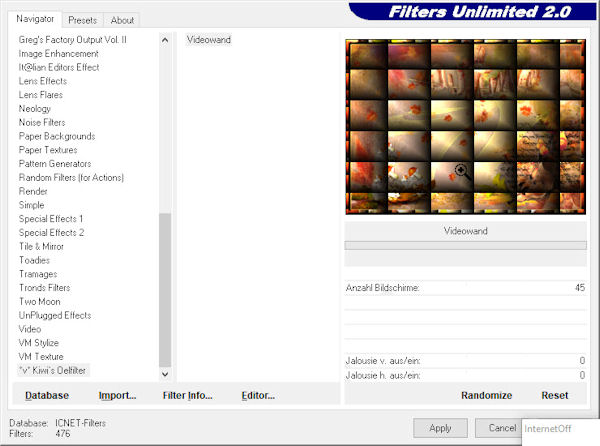Click the InternetOff label
The width and height of the screenshot is (600, 446).
[548, 429]
